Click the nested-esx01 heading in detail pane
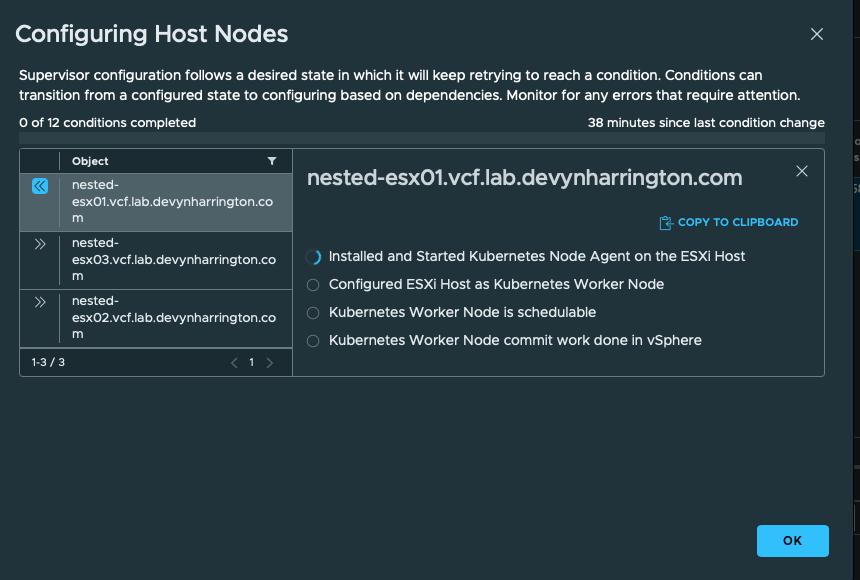Viewport: 860px width, 580px height. 524,178
